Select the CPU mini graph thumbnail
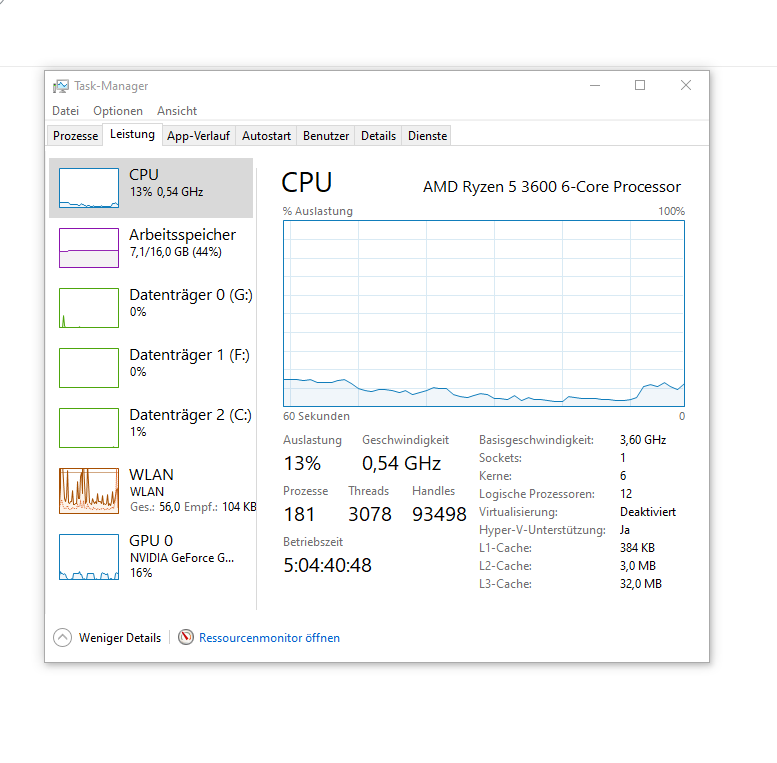 [x=89, y=188]
